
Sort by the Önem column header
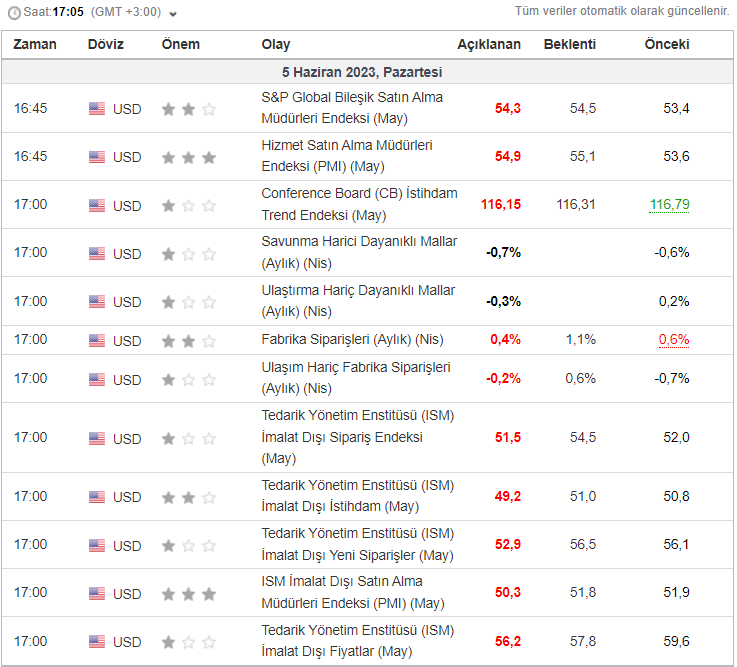point(180,45)
